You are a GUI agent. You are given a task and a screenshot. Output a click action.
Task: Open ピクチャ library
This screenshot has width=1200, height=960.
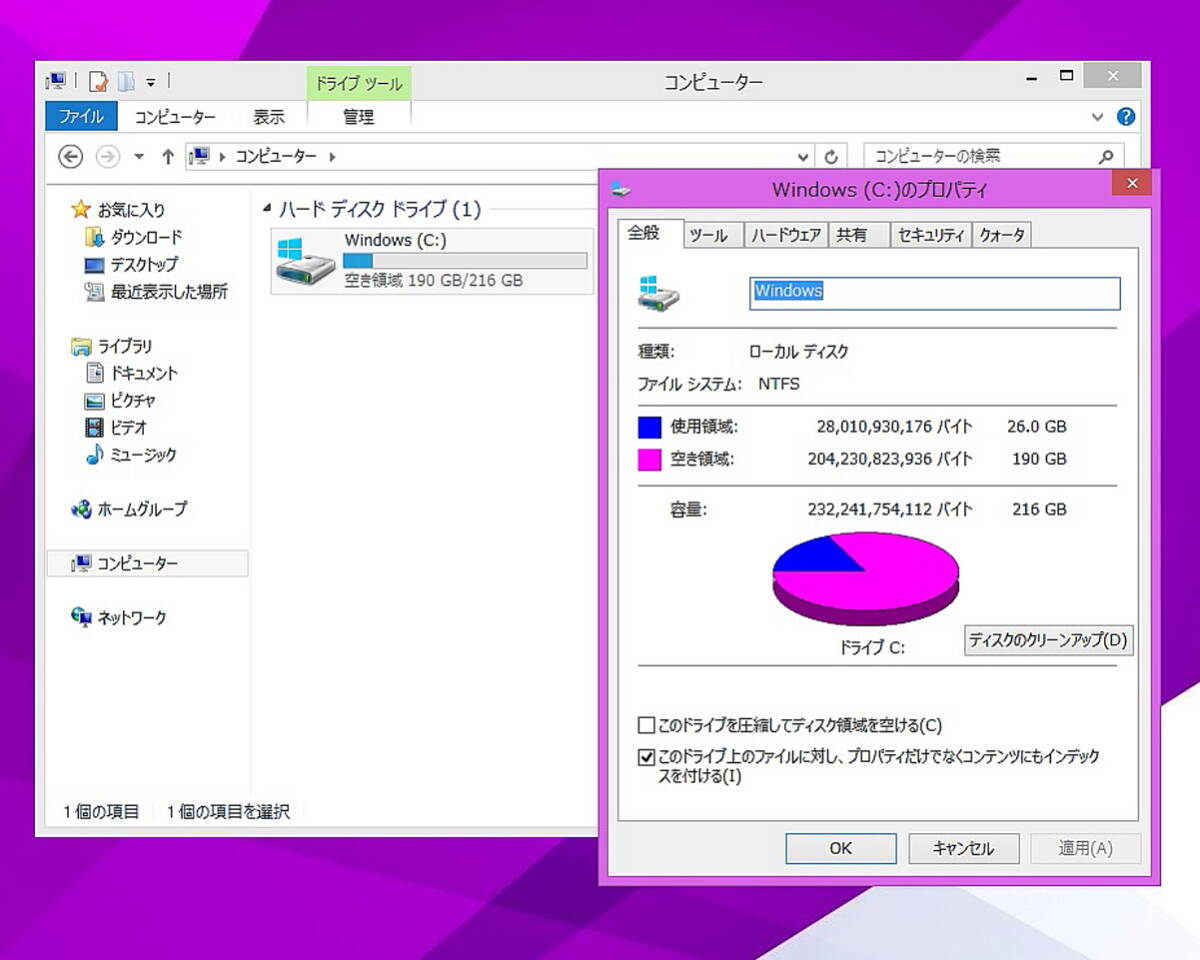pyautogui.click(x=132, y=400)
